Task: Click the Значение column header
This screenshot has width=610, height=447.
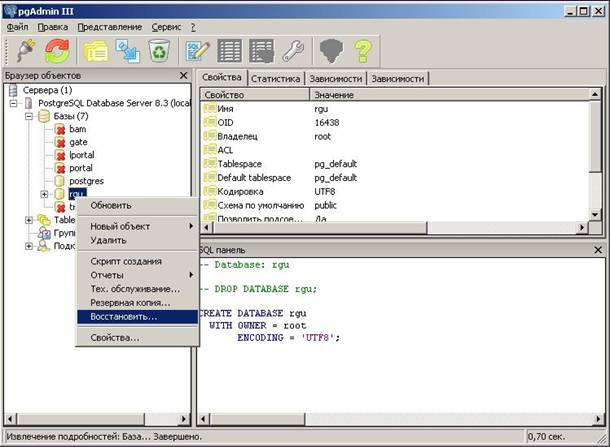Action: 450,95
